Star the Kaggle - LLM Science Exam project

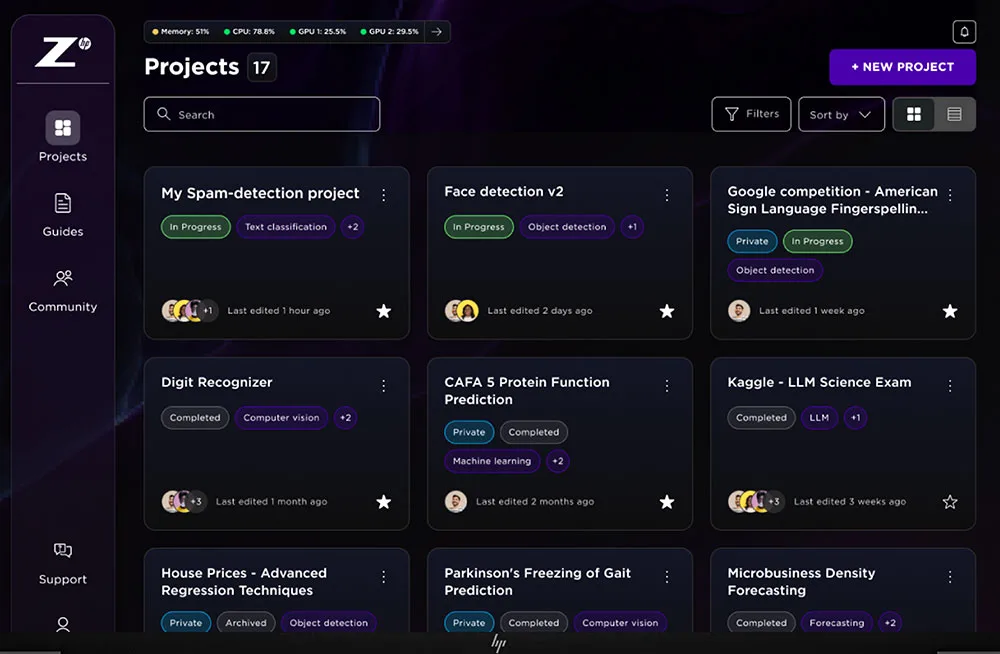click(x=950, y=502)
